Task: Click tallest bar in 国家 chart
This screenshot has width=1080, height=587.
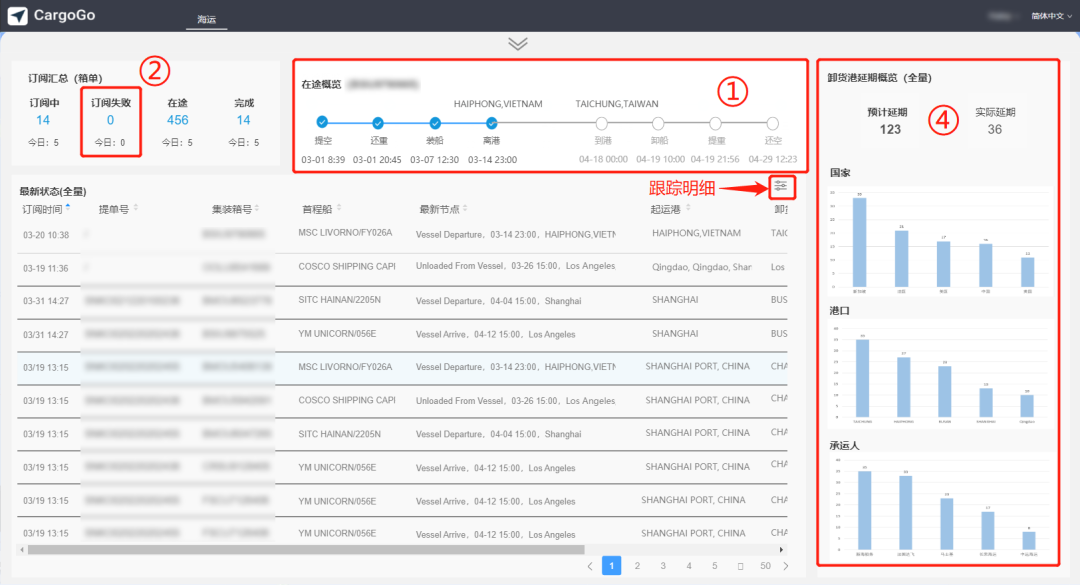Action: [859, 243]
